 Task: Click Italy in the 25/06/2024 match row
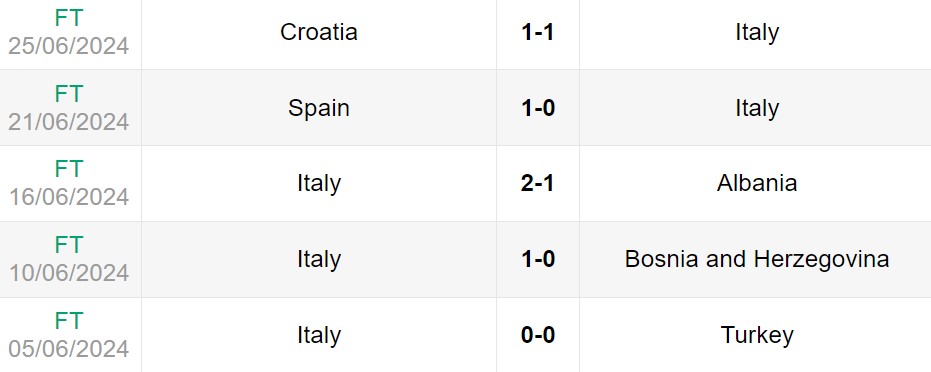(757, 32)
